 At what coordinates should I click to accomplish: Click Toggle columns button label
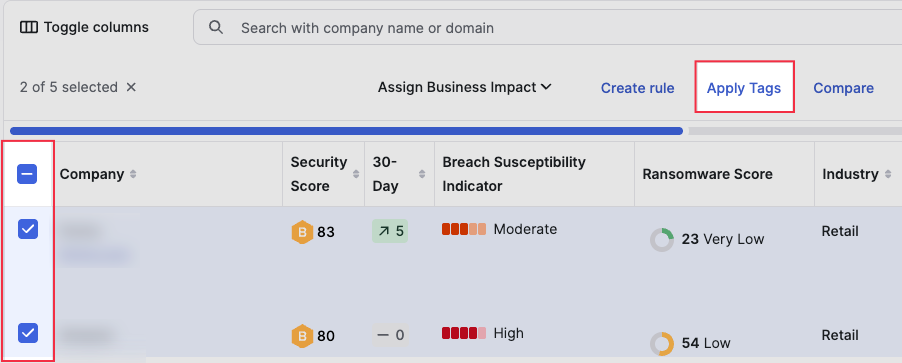96,27
